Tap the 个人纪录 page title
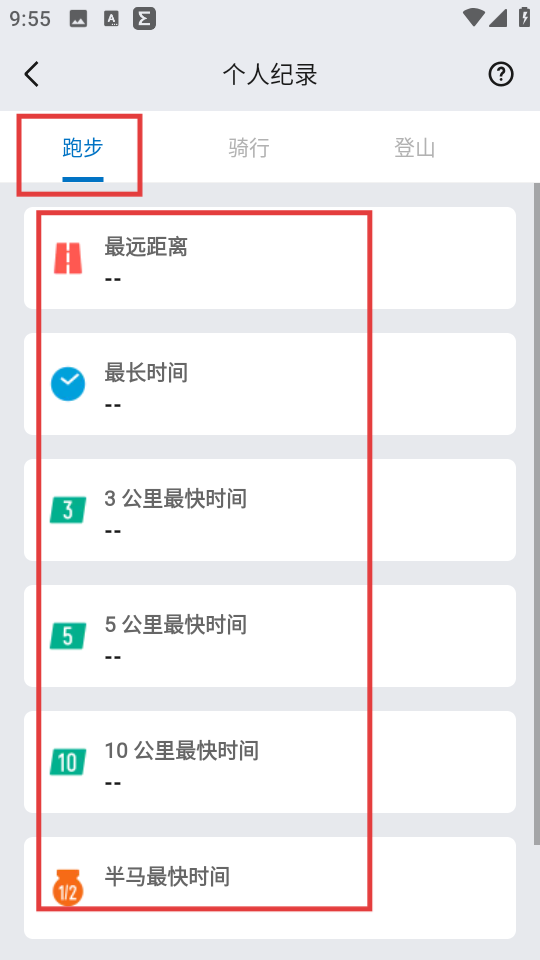540x960 pixels. (270, 75)
